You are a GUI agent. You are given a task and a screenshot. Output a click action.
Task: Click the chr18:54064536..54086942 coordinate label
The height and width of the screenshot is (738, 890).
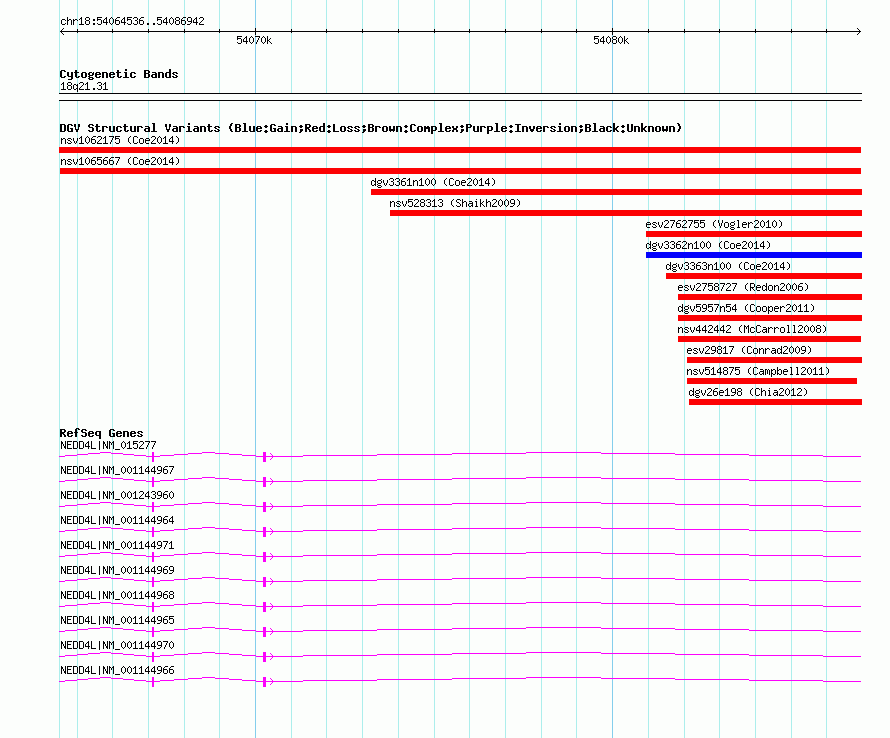(x=132, y=21)
